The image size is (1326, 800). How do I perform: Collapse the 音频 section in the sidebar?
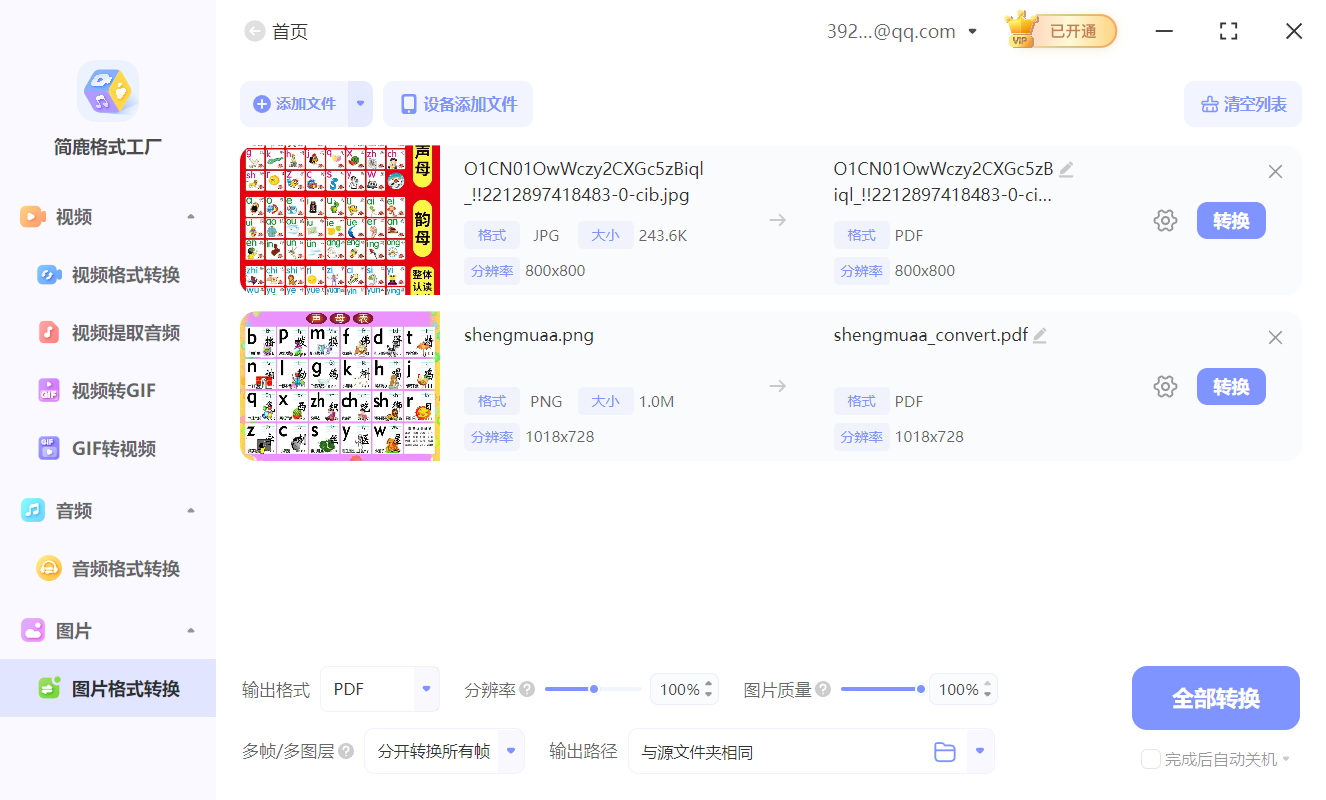point(190,510)
